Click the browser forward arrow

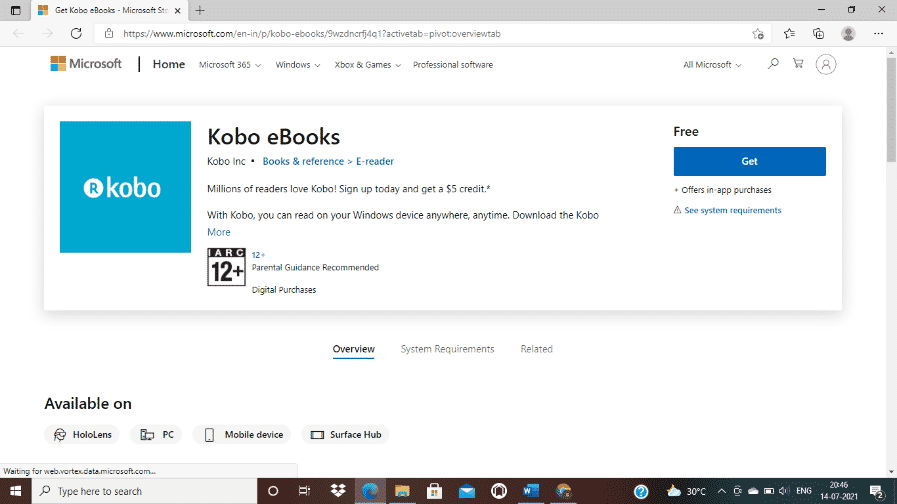[47, 34]
